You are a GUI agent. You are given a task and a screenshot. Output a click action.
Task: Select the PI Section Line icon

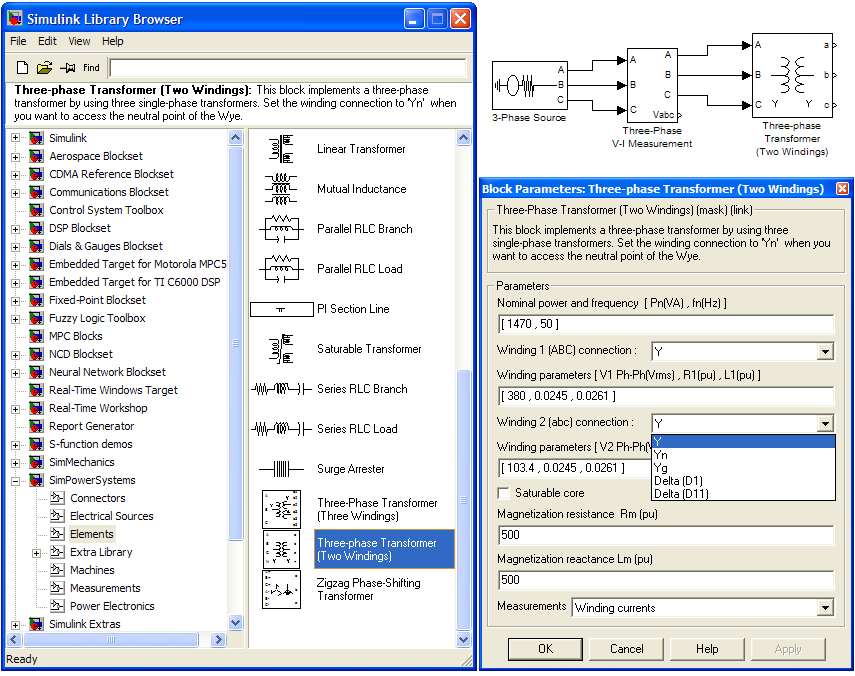click(281, 309)
